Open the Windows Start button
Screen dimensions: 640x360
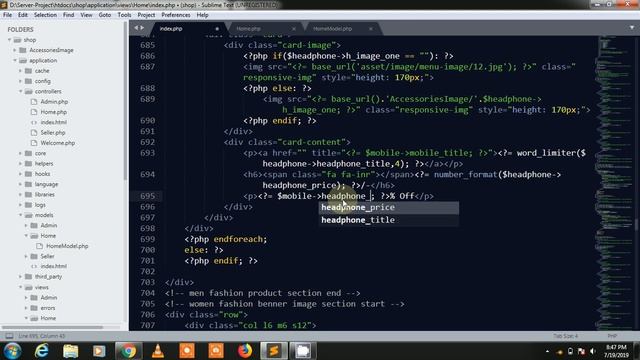[12, 351]
